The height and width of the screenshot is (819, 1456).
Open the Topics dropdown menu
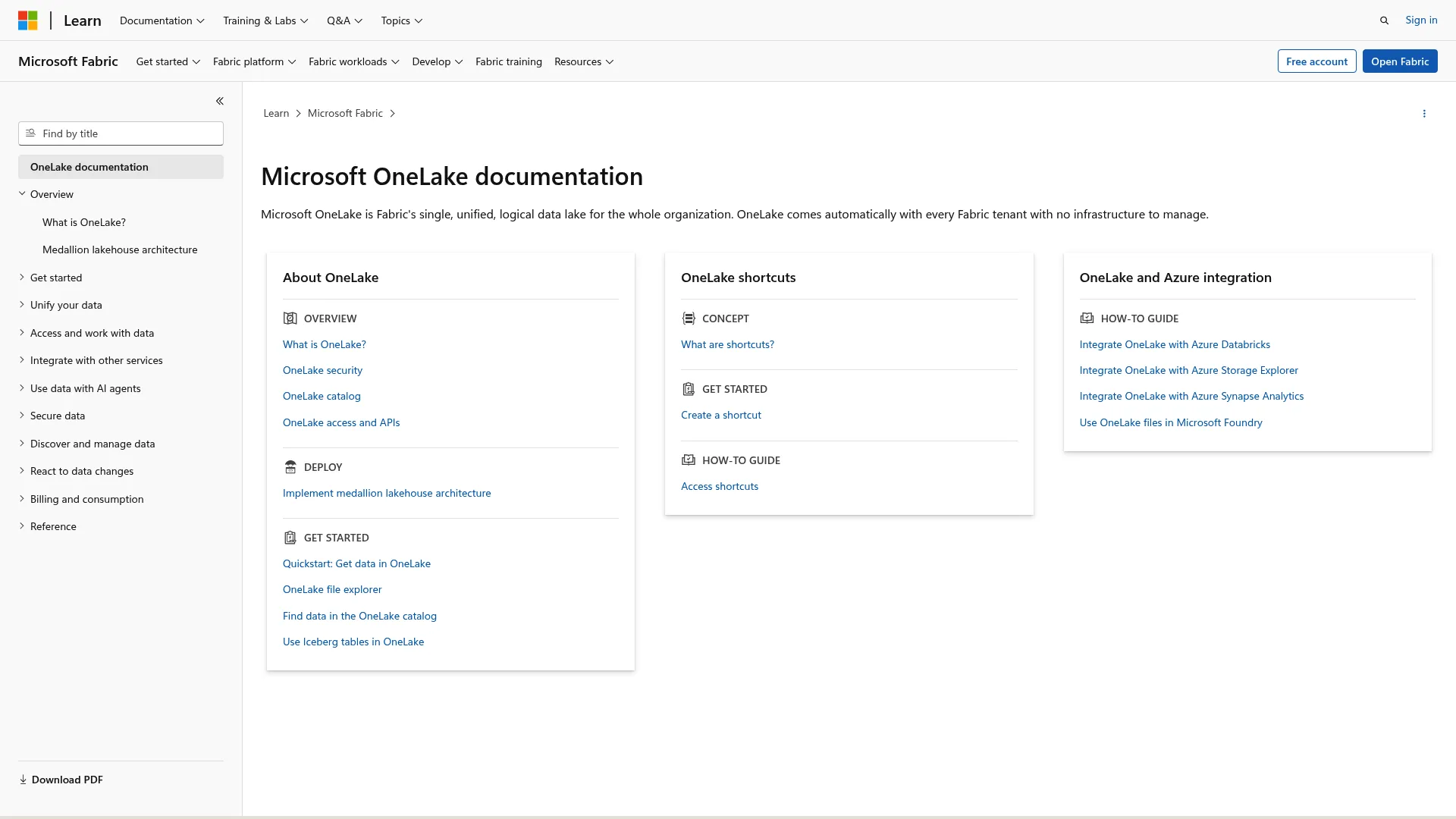[402, 20]
